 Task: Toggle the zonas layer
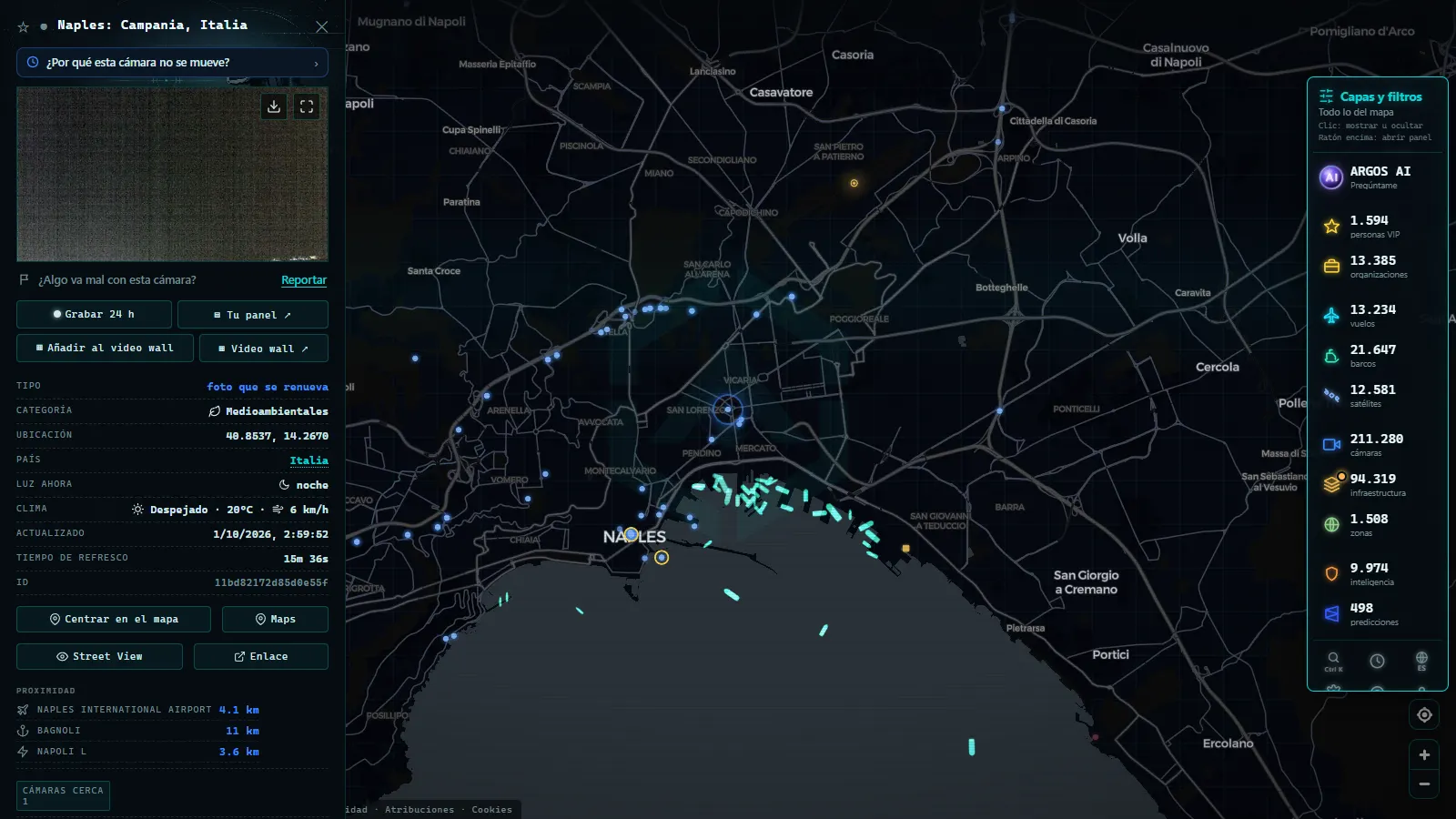tap(1378, 524)
